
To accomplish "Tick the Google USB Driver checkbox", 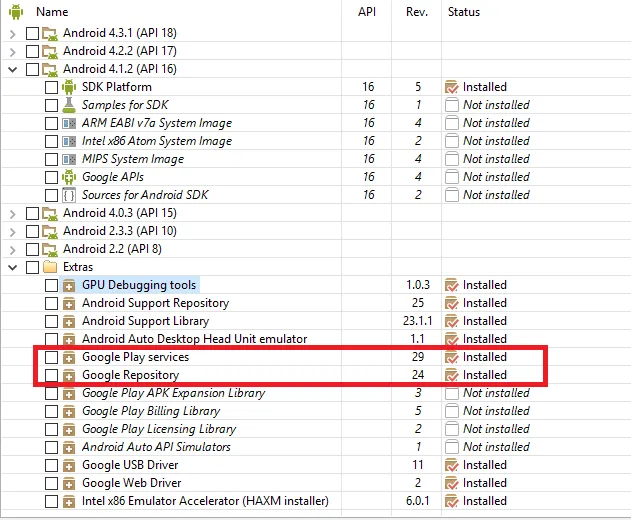I will [x=51, y=465].
